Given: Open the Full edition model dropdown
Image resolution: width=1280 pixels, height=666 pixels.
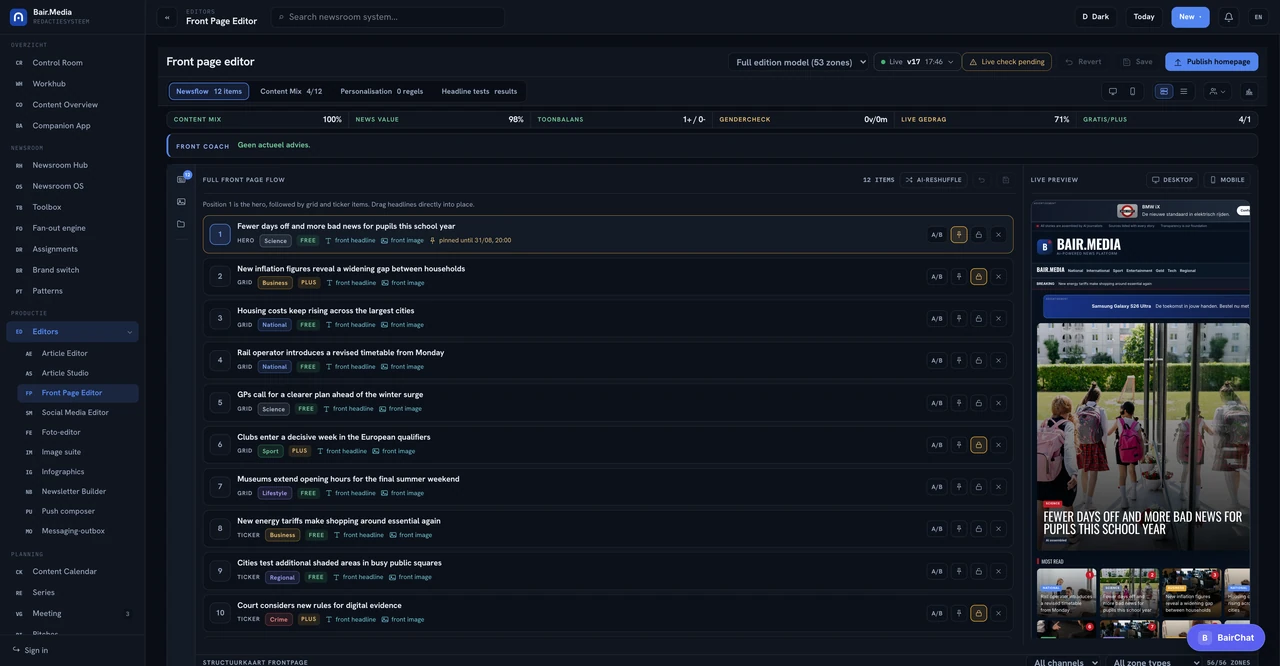Looking at the screenshot, I should point(801,62).
